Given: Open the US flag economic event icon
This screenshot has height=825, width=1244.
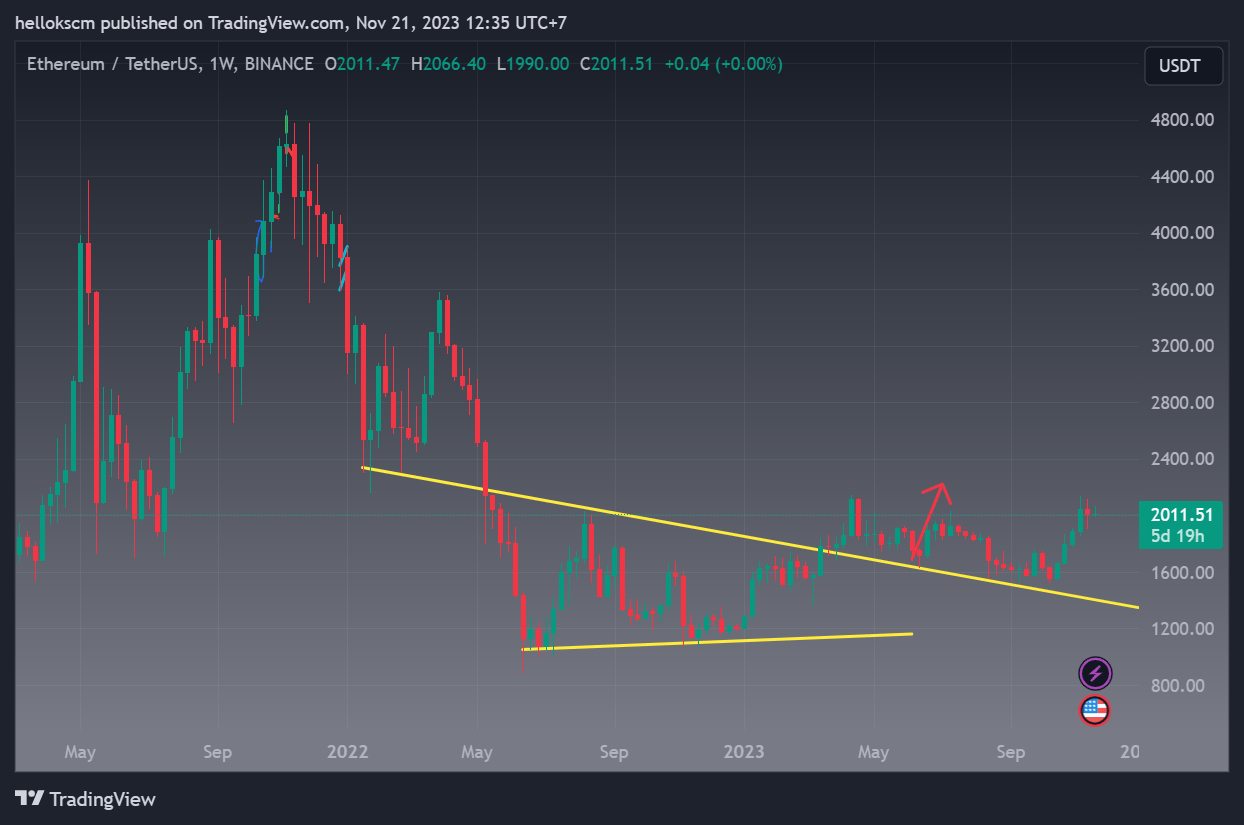Looking at the screenshot, I should pyautogui.click(x=1095, y=711).
